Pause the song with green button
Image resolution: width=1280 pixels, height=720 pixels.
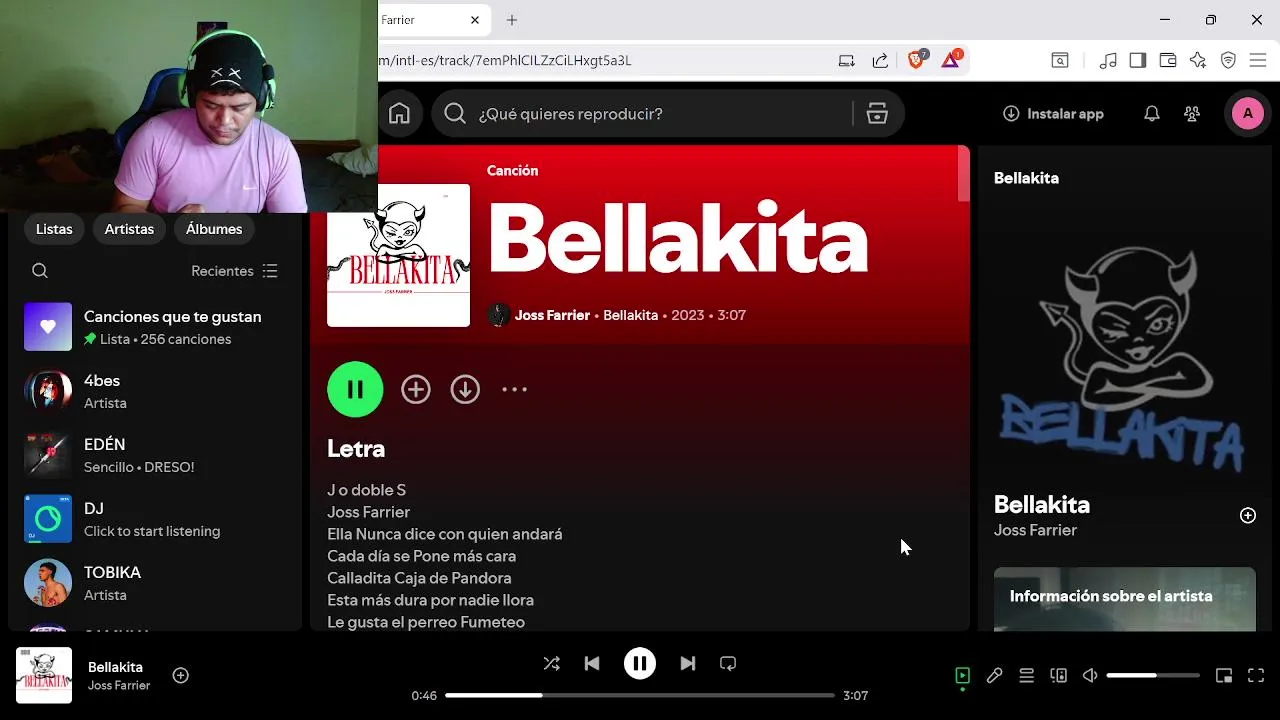click(x=355, y=389)
